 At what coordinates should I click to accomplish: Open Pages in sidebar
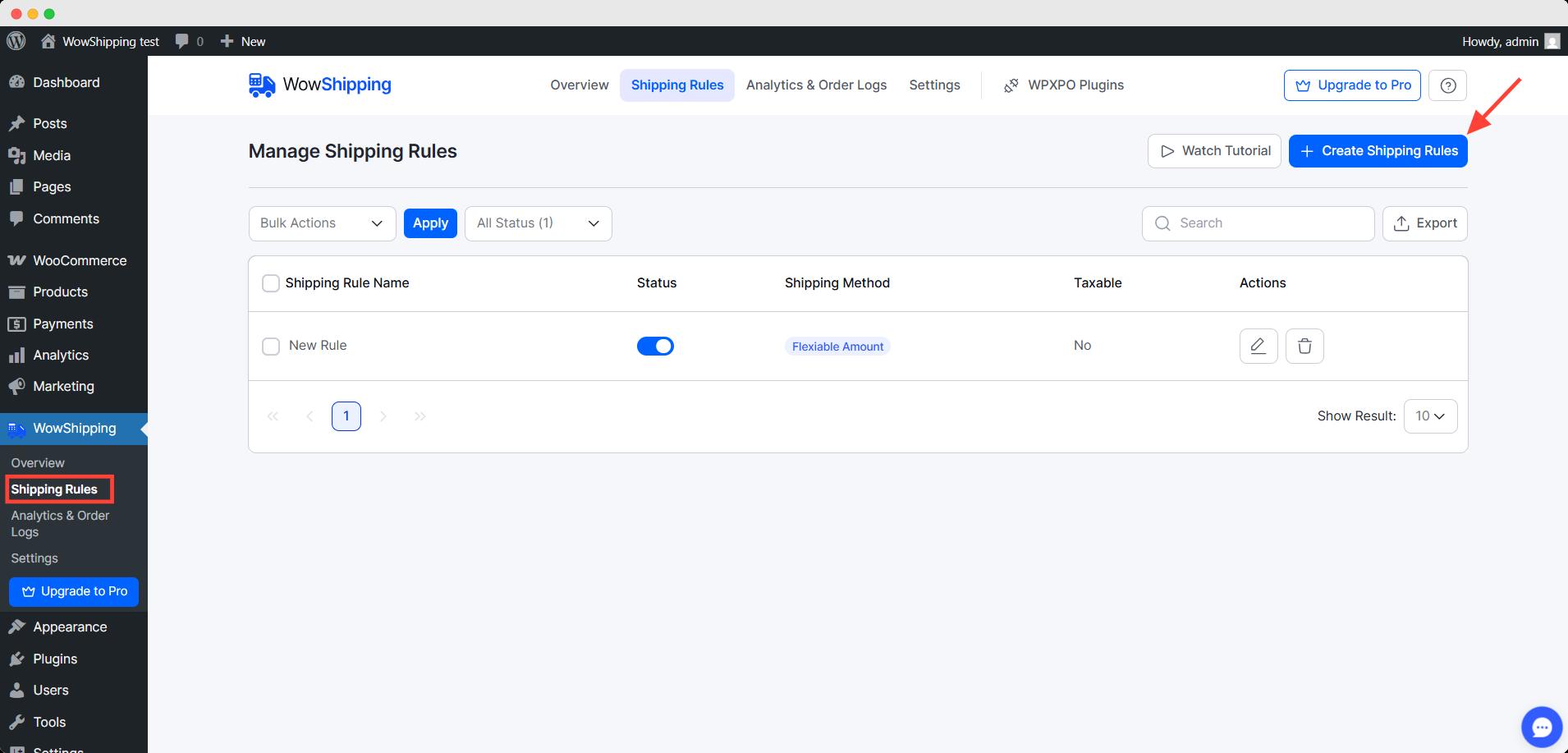(74, 186)
